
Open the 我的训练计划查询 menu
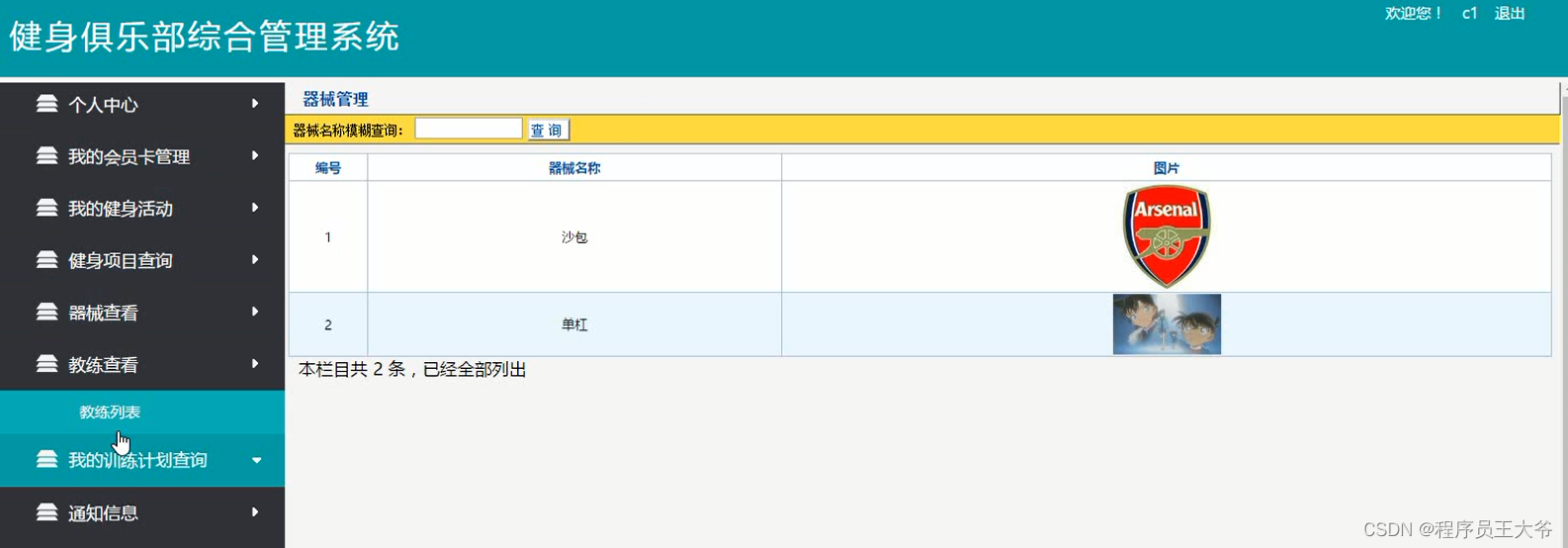coord(142,460)
